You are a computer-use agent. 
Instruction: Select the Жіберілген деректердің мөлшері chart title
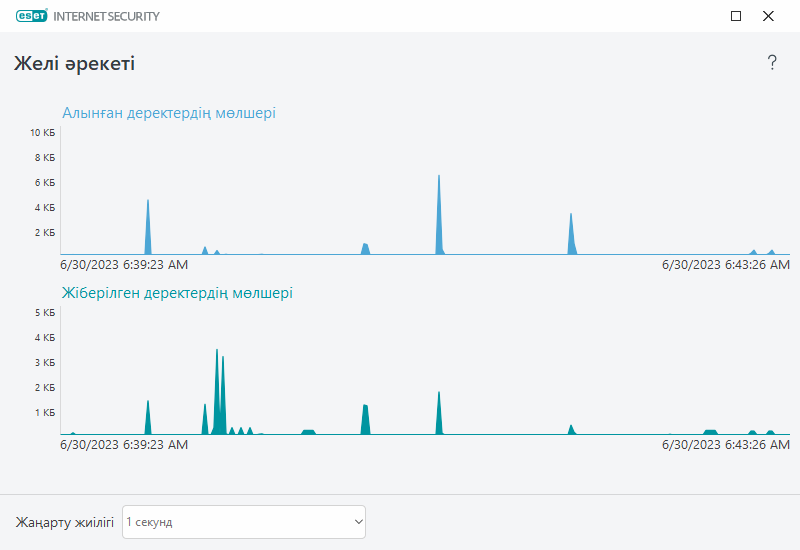[177, 293]
